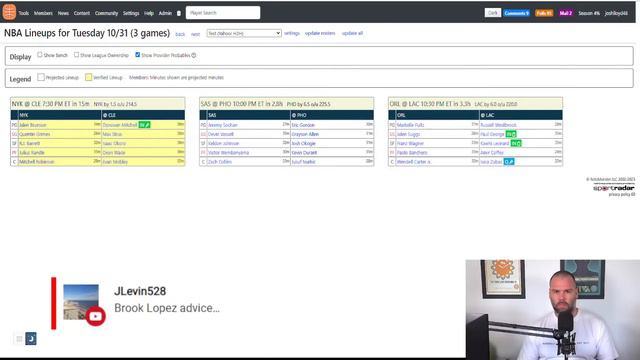Open Devin Vassell's player link

pyautogui.click(x=221, y=134)
